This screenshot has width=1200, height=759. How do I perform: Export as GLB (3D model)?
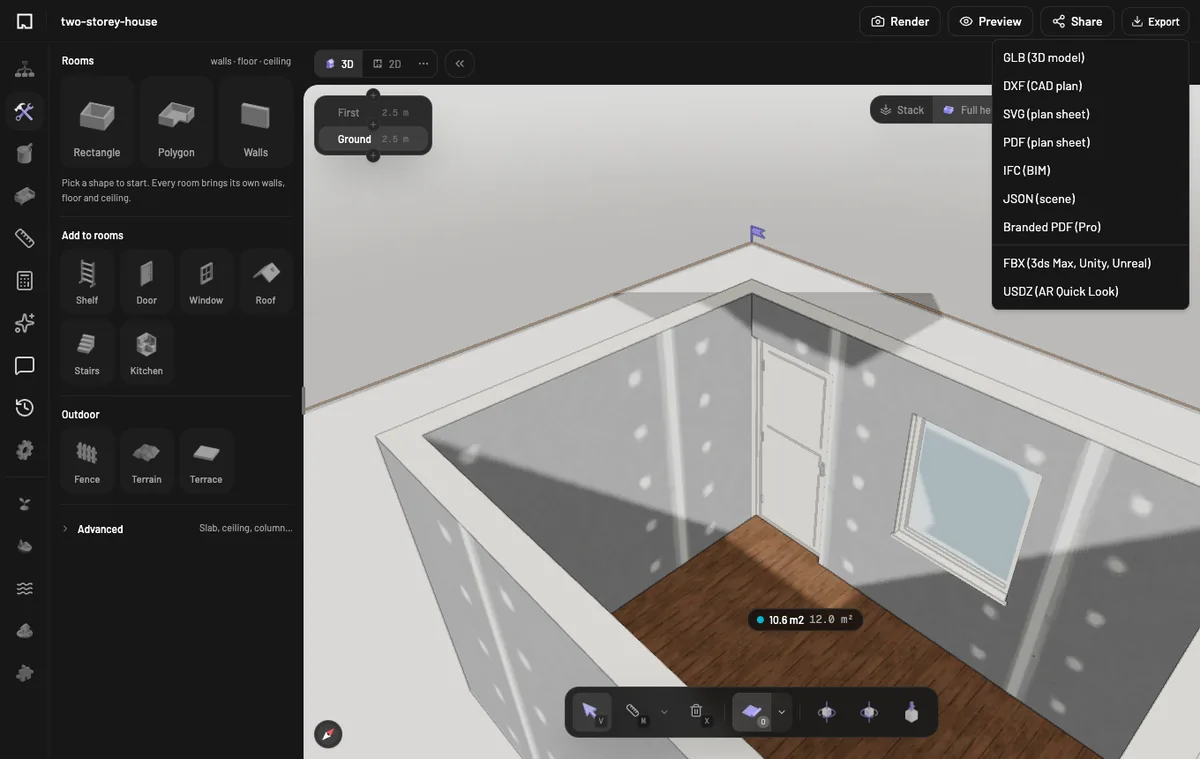(1090, 58)
